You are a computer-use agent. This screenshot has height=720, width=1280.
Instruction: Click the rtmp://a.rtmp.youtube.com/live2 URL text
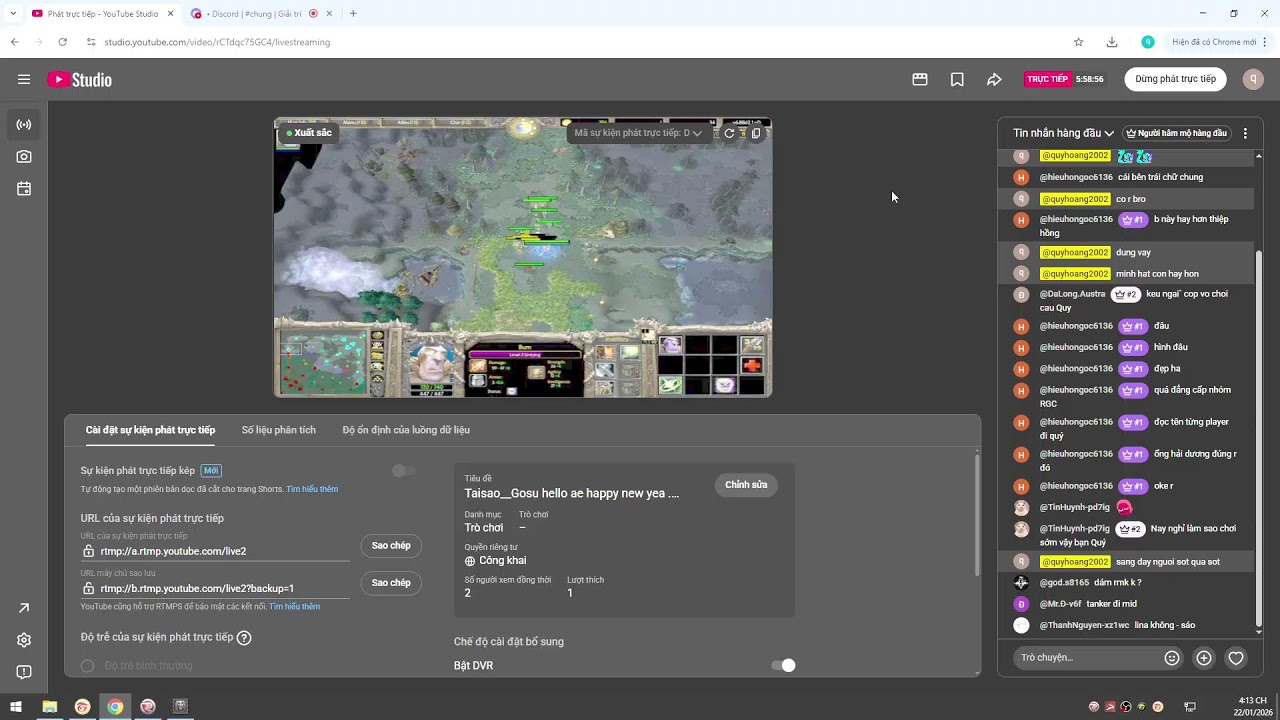(173, 552)
